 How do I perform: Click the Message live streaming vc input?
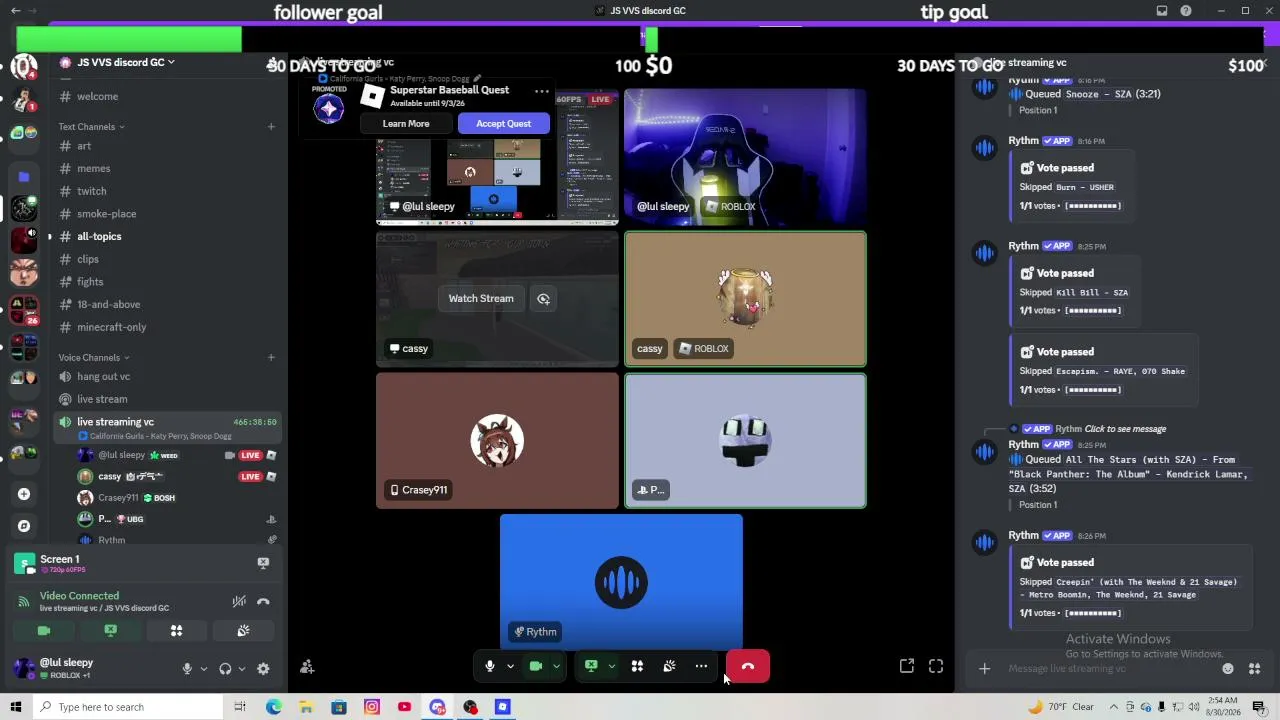(1110, 669)
